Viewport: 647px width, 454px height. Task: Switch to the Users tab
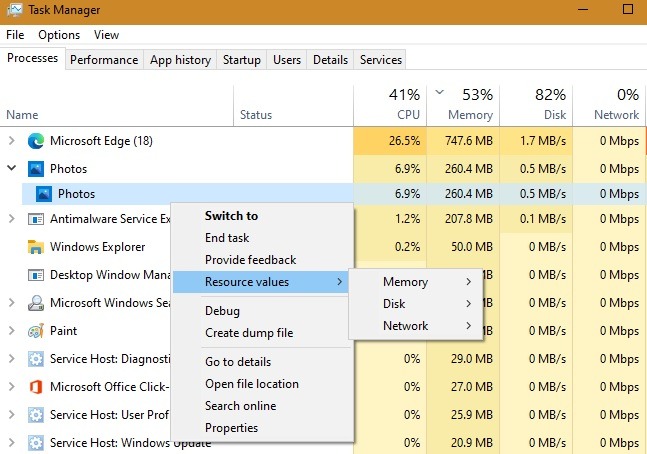coord(287,60)
